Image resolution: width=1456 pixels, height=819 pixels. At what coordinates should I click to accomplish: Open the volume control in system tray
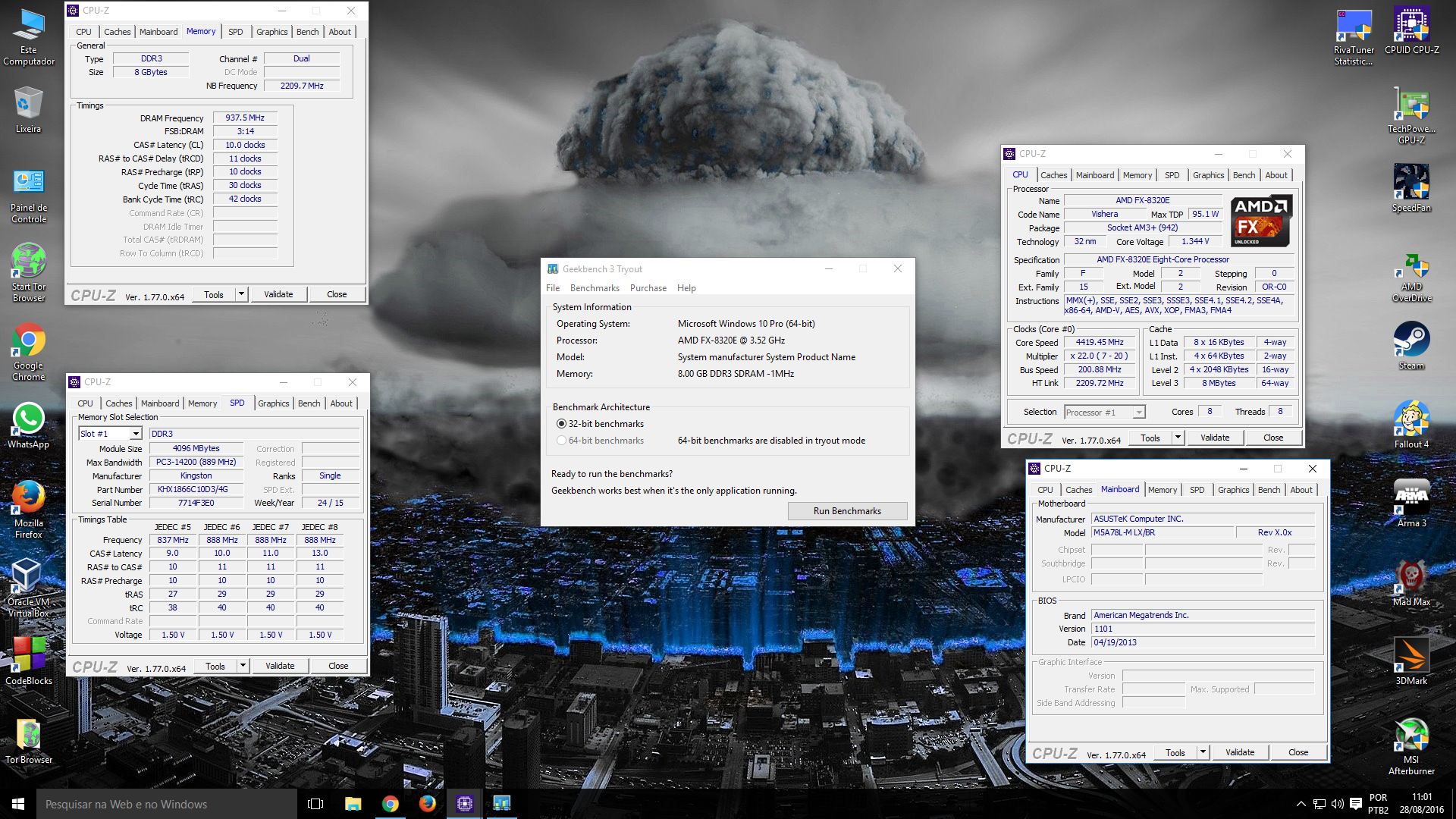(x=1337, y=804)
